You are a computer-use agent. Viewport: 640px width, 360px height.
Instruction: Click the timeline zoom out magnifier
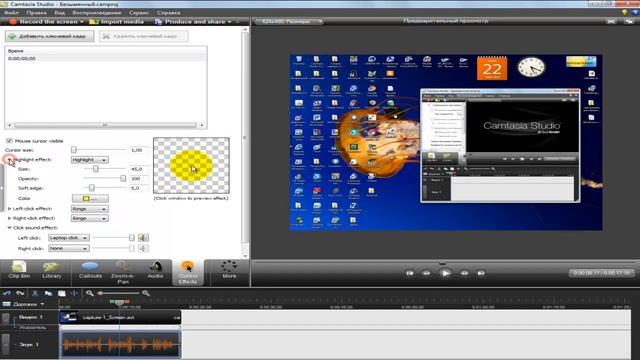click(90, 293)
